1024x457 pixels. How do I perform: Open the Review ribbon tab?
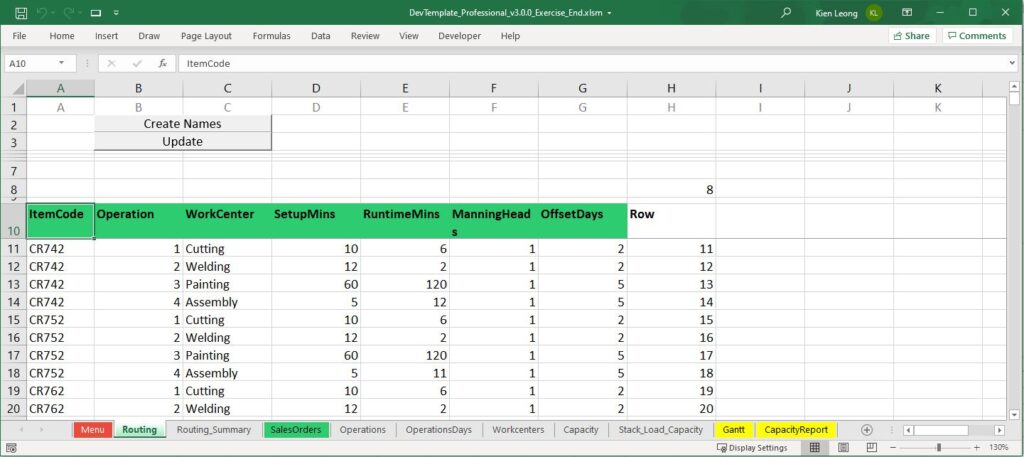point(365,36)
